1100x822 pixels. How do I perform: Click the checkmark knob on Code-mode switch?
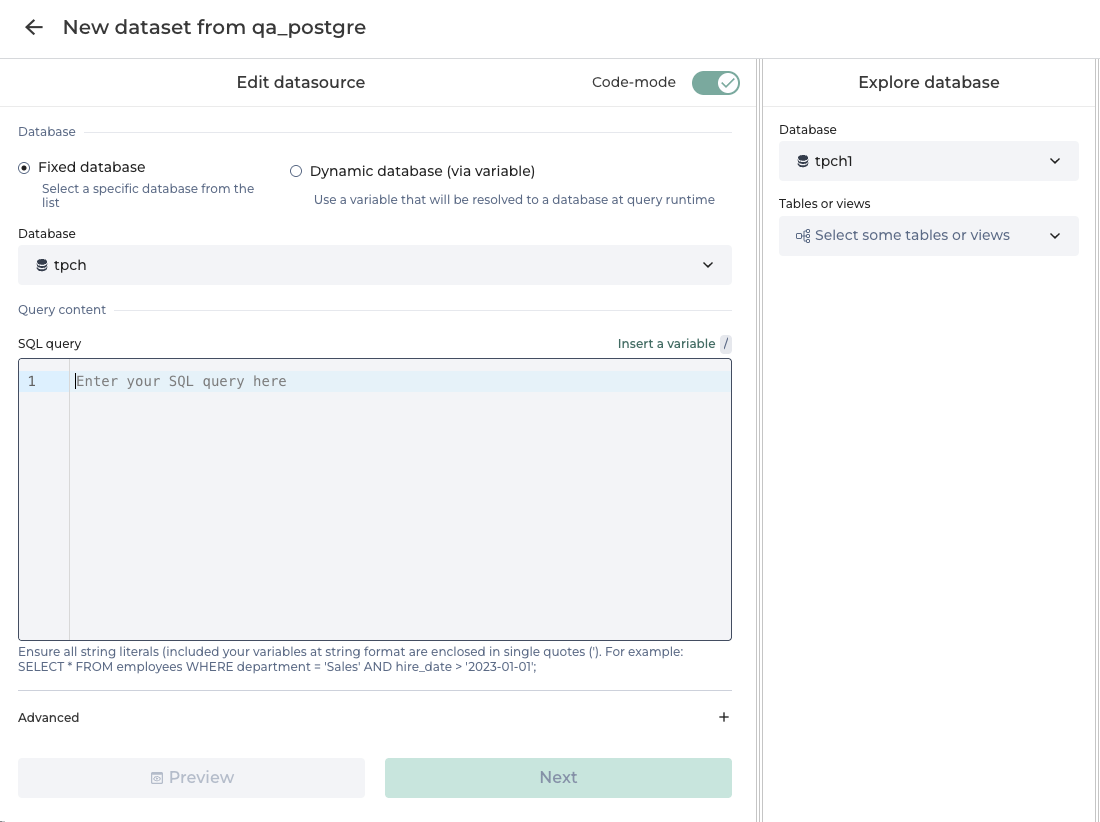pyautogui.click(x=727, y=83)
